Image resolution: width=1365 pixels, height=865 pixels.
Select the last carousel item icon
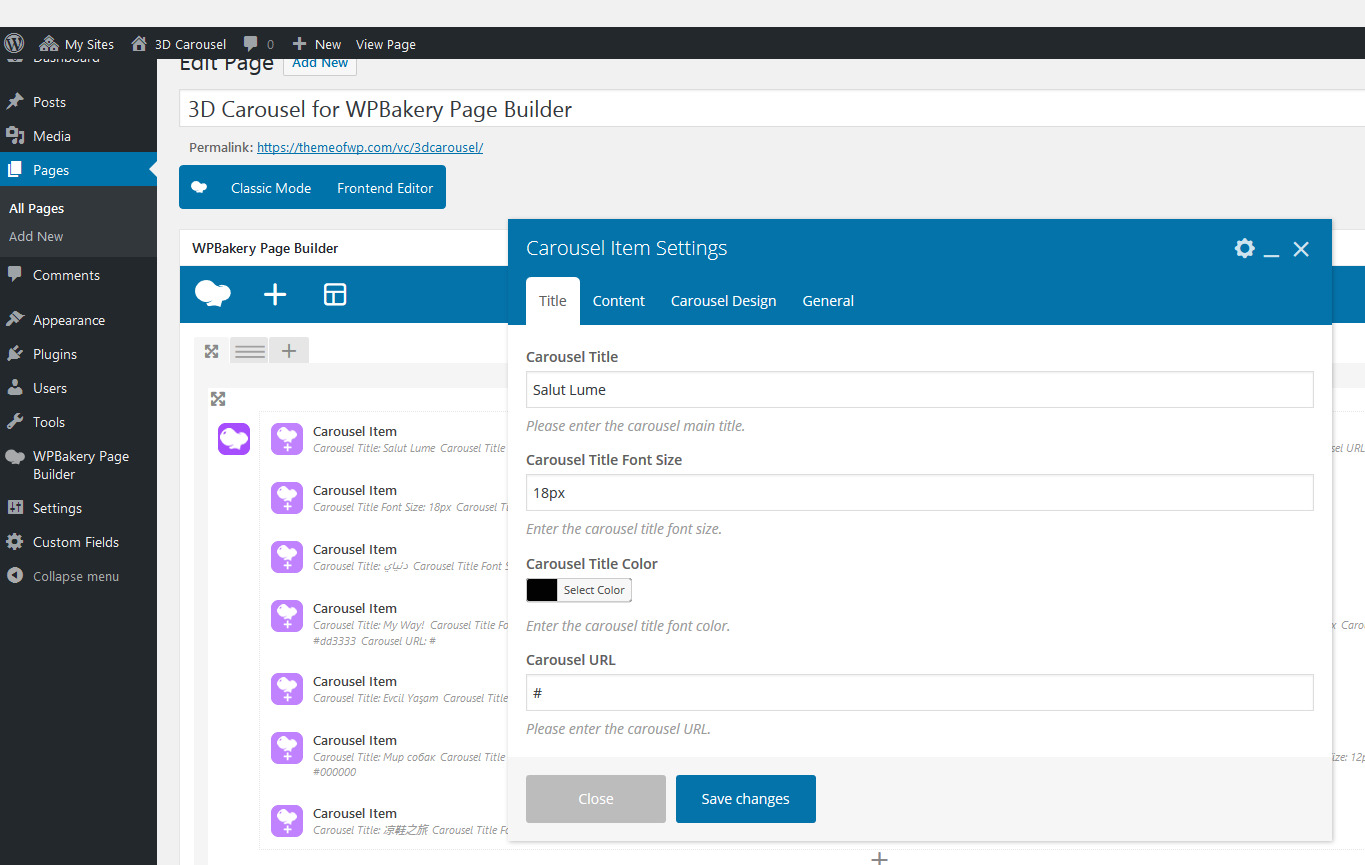[287, 821]
